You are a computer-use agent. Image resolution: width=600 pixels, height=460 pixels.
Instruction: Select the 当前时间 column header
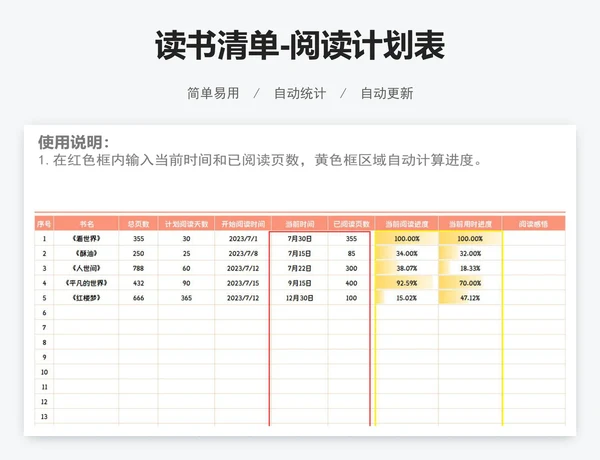click(x=300, y=224)
